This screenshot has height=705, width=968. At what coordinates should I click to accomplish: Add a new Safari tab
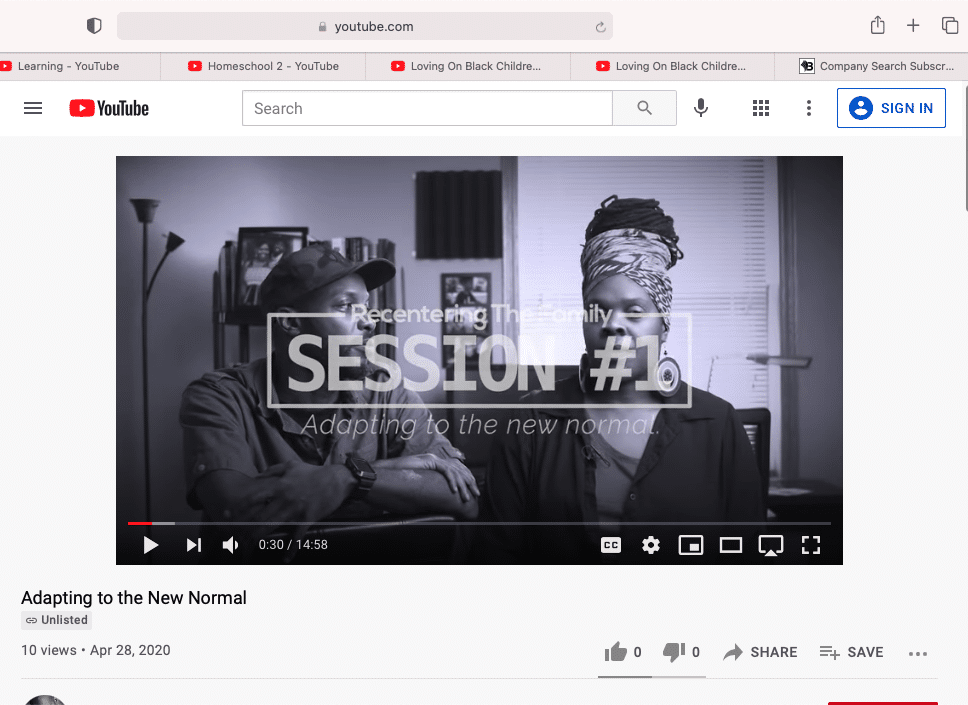click(913, 25)
